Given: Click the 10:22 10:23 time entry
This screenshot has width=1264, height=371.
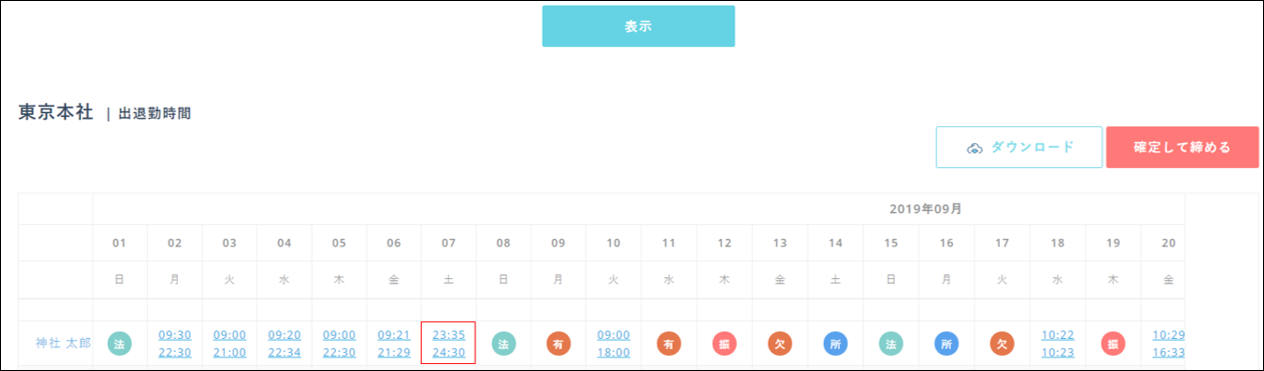Looking at the screenshot, I should point(1058,344).
